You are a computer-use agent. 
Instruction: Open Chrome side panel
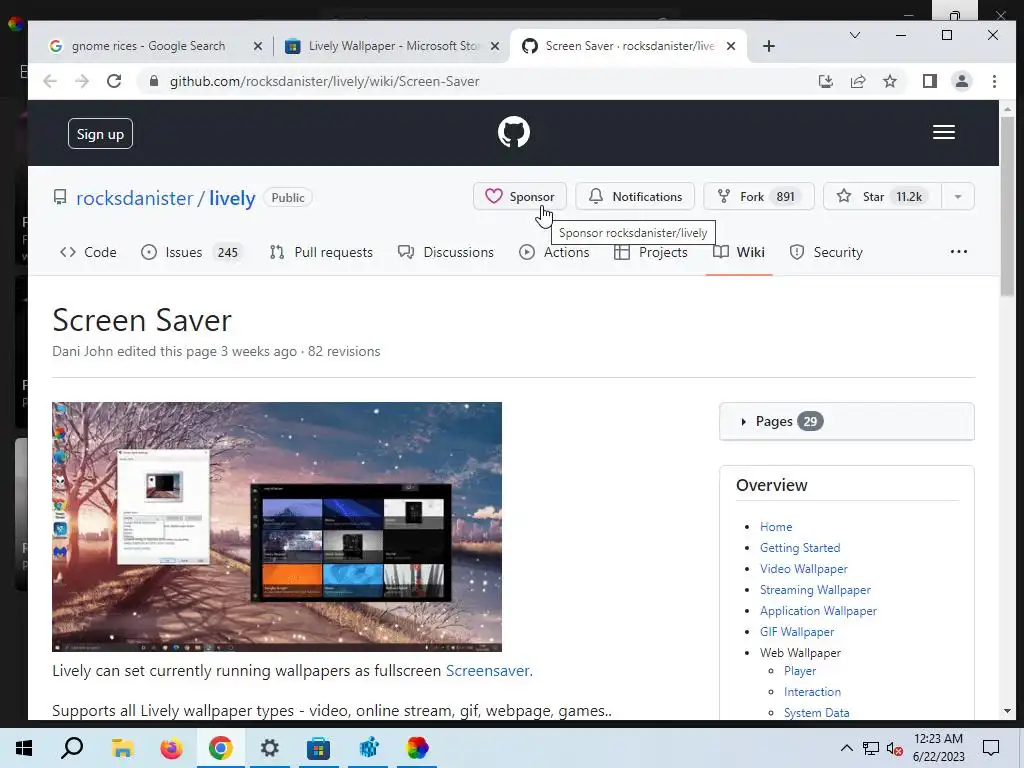pos(929,81)
